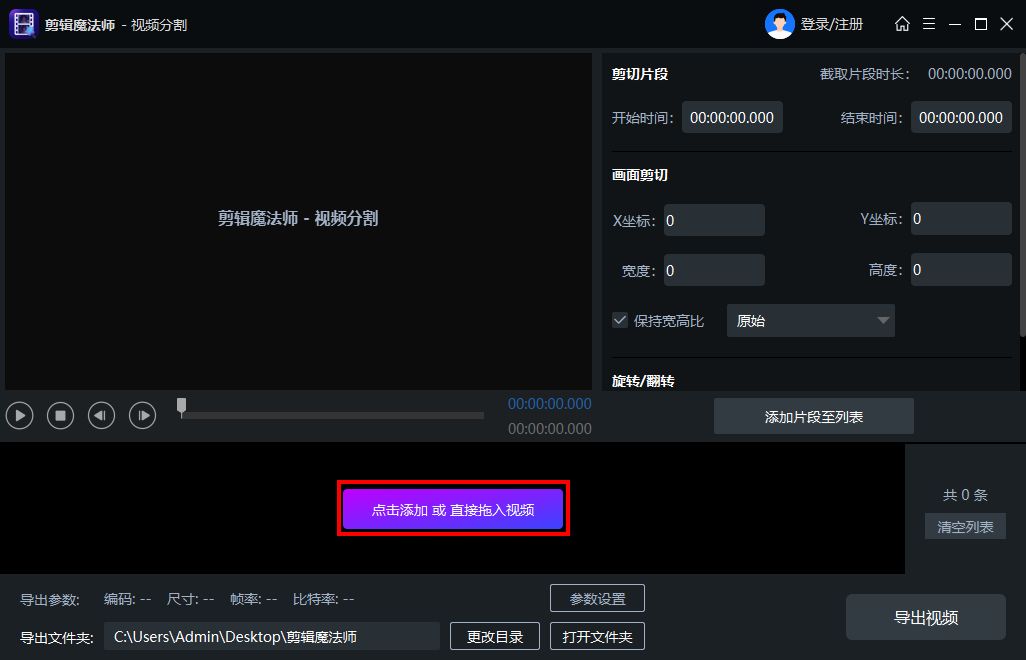Click the 导出视频 export button
Viewport: 1026px width, 660px height.
click(926, 617)
